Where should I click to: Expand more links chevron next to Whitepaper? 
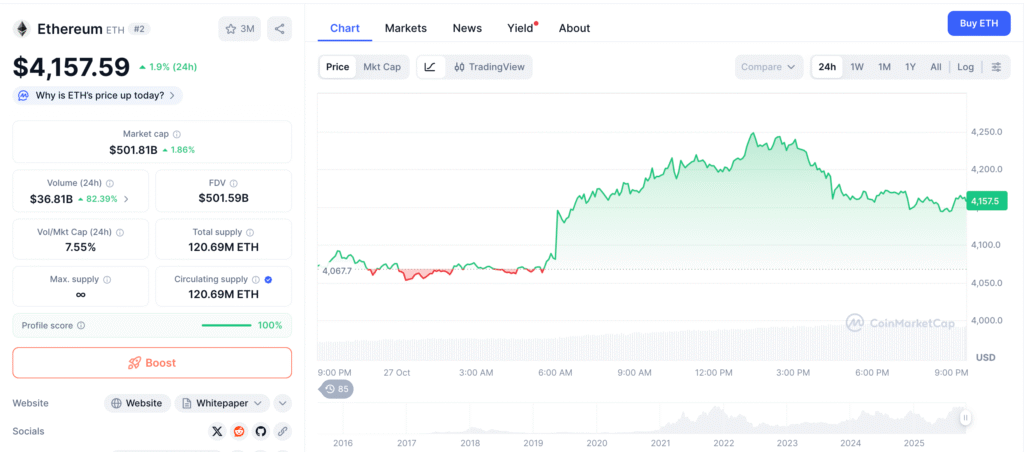[x=283, y=403]
